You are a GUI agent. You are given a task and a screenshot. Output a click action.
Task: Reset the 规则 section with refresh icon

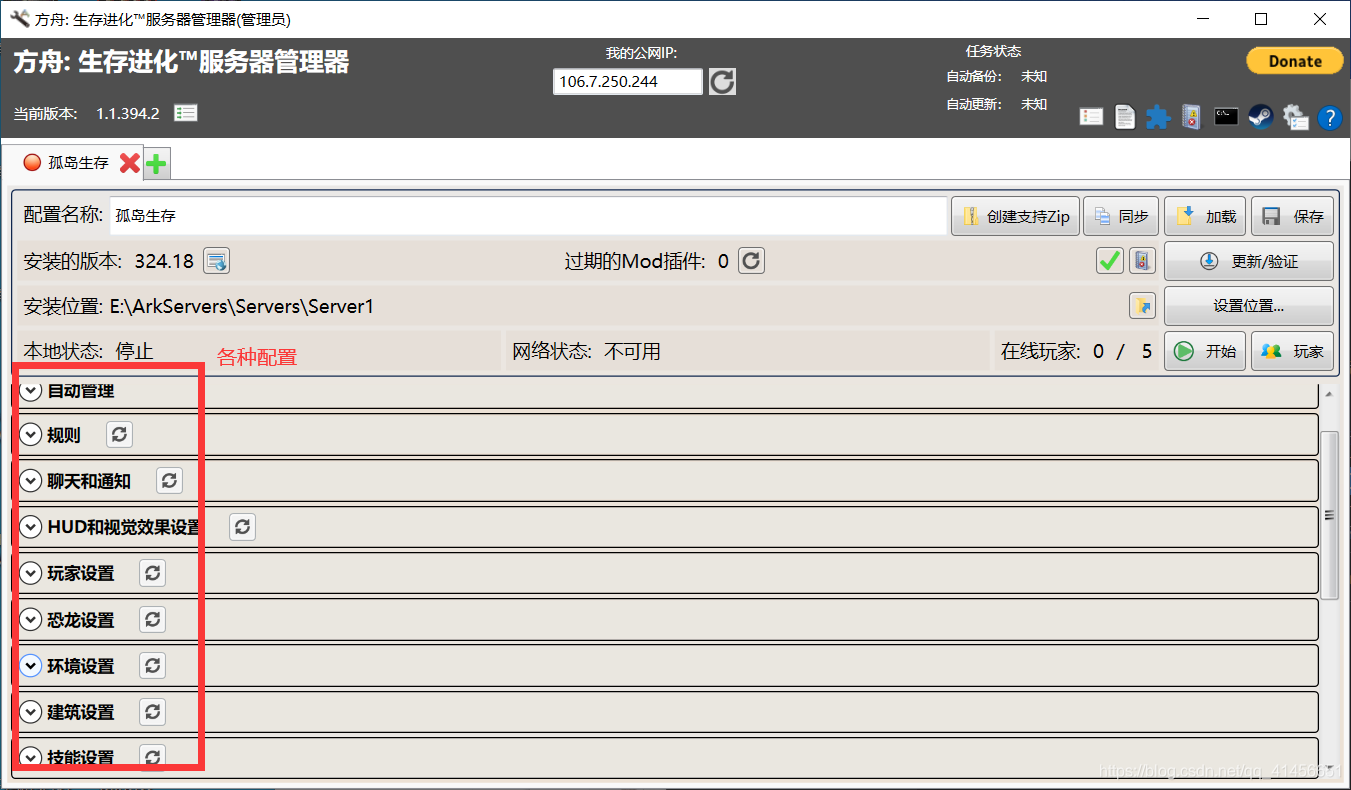click(x=119, y=435)
